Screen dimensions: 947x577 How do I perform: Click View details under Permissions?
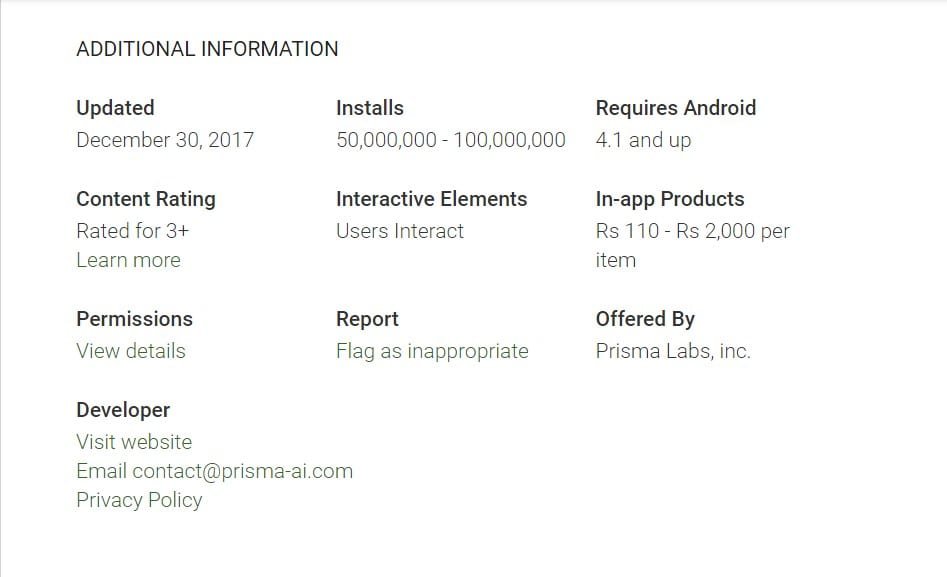click(131, 351)
